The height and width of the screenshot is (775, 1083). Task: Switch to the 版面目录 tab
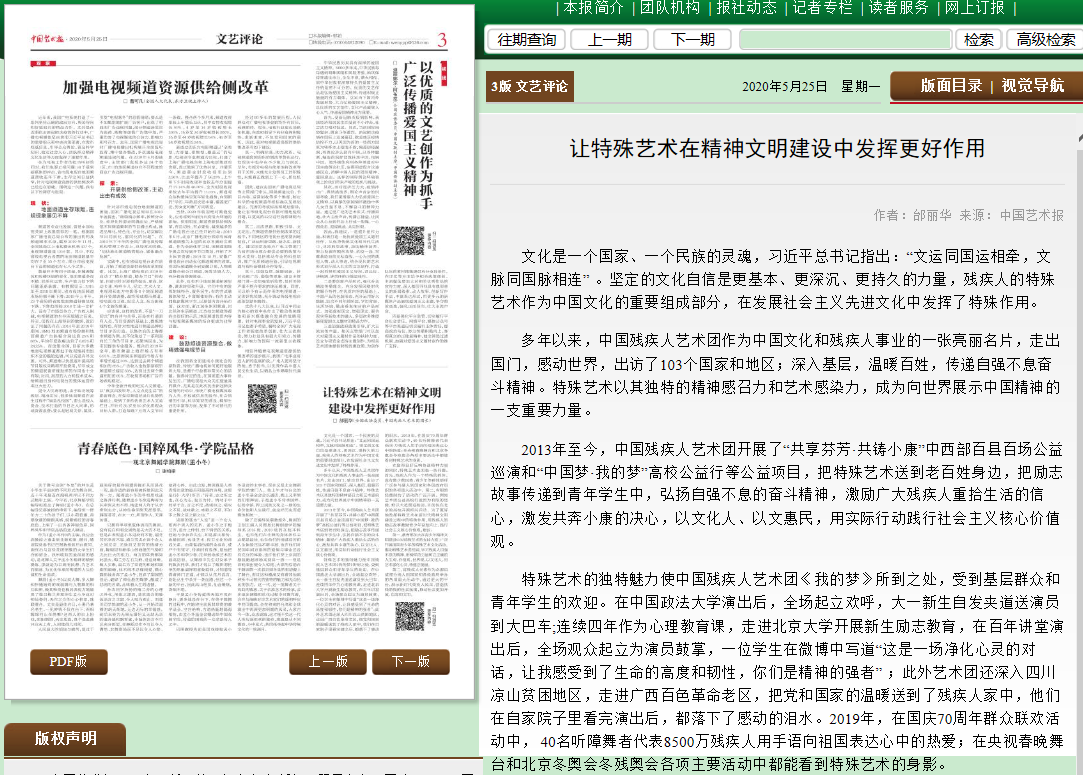[x=951, y=86]
